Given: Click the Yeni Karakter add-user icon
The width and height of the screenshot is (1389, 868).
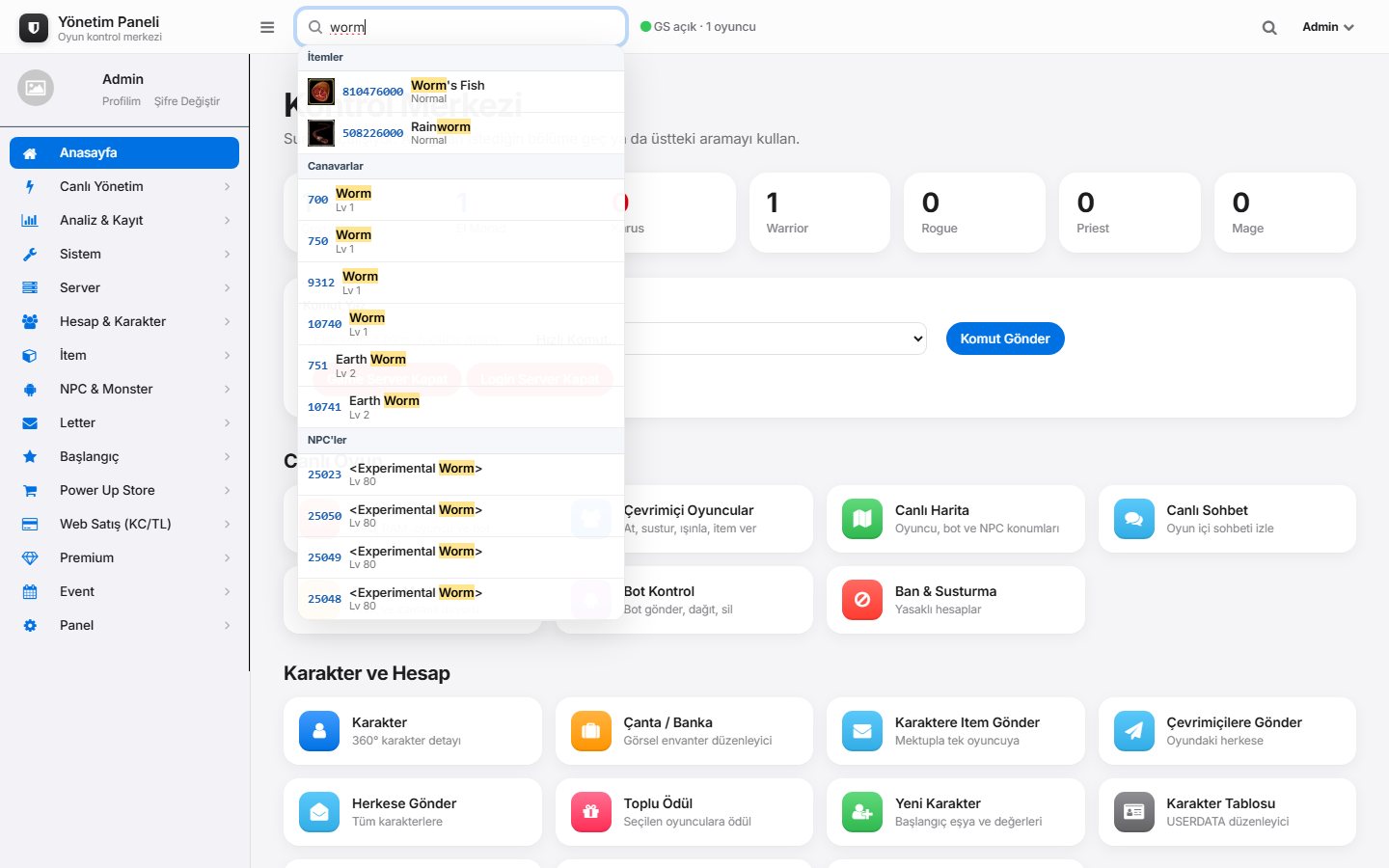Looking at the screenshot, I should 862,812.
